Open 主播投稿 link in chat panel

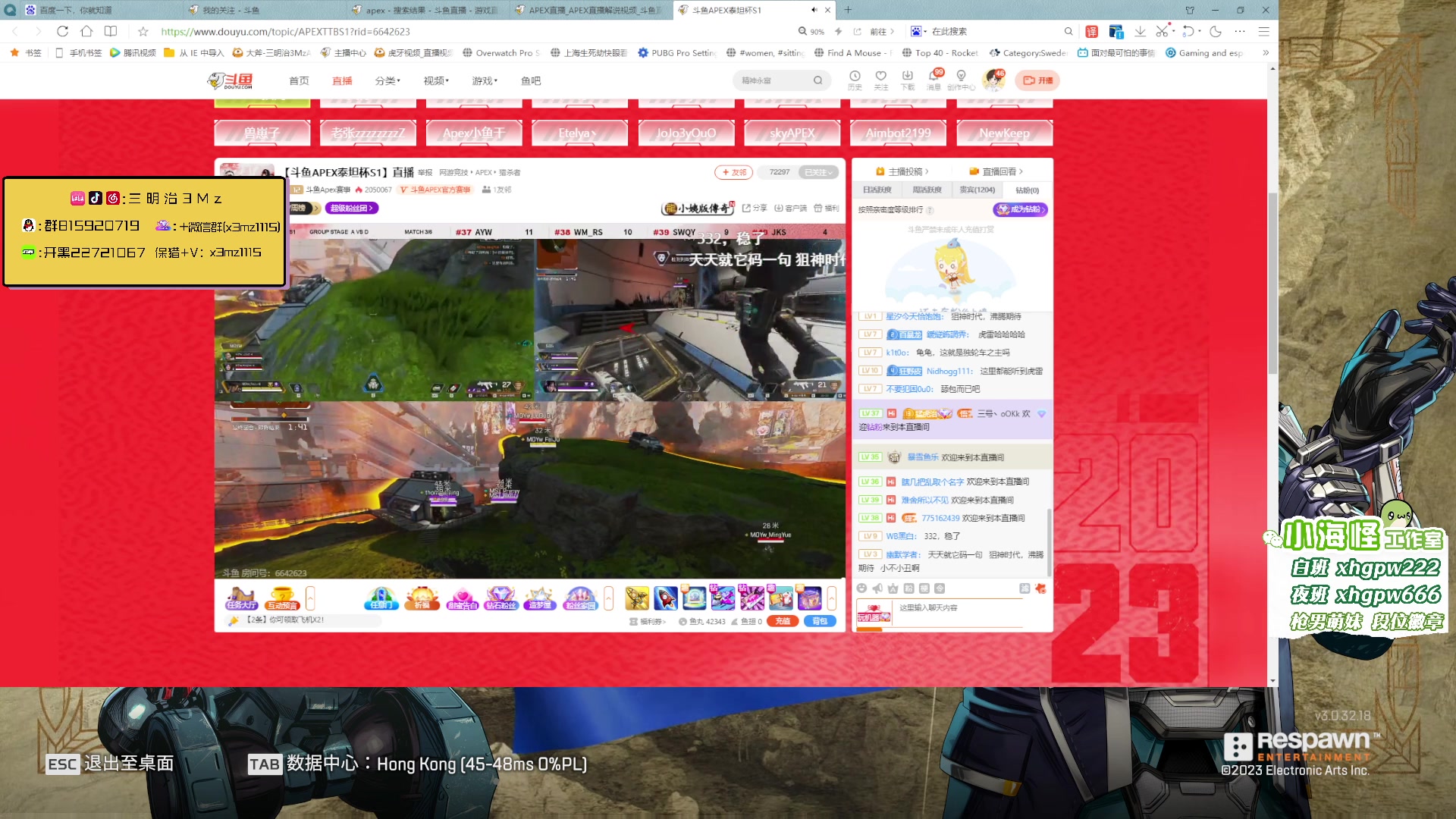pos(902,171)
